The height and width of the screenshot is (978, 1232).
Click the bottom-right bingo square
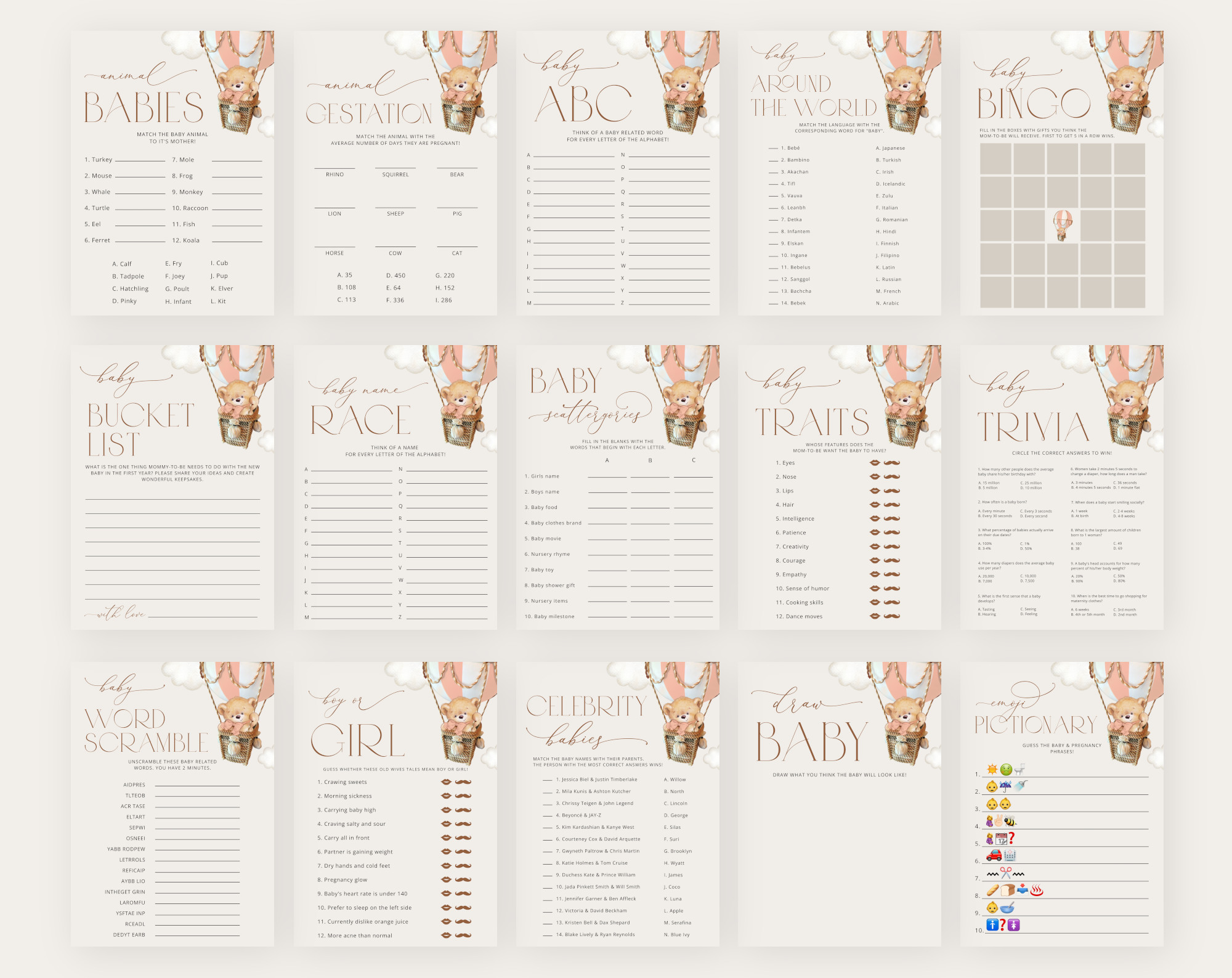pyautogui.click(x=1129, y=292)
